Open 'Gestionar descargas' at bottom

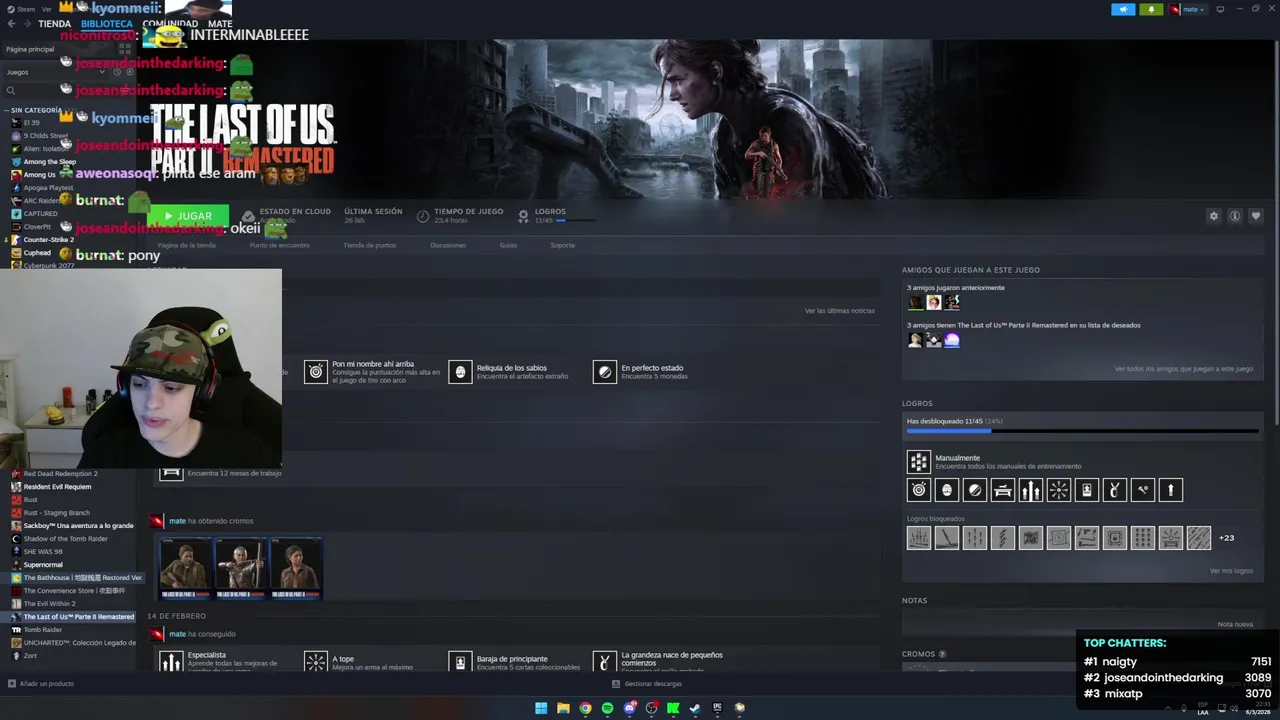coord(647,684)
